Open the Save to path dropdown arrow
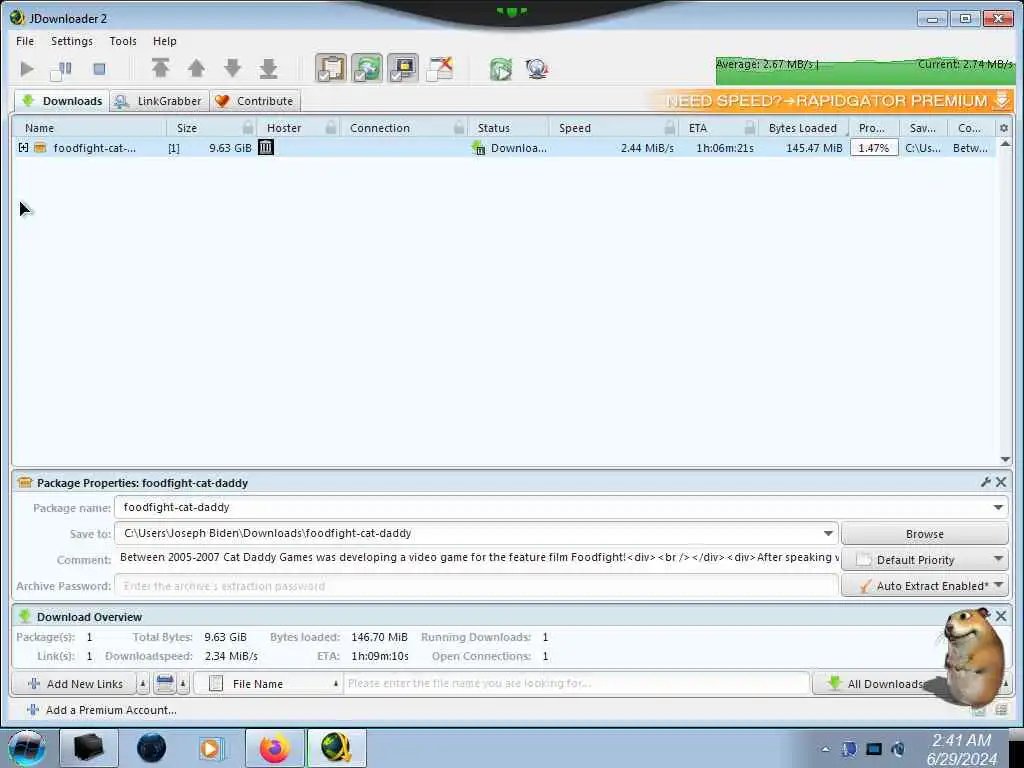The height and width of the screenshot is (768, 1024). (828, 534)
